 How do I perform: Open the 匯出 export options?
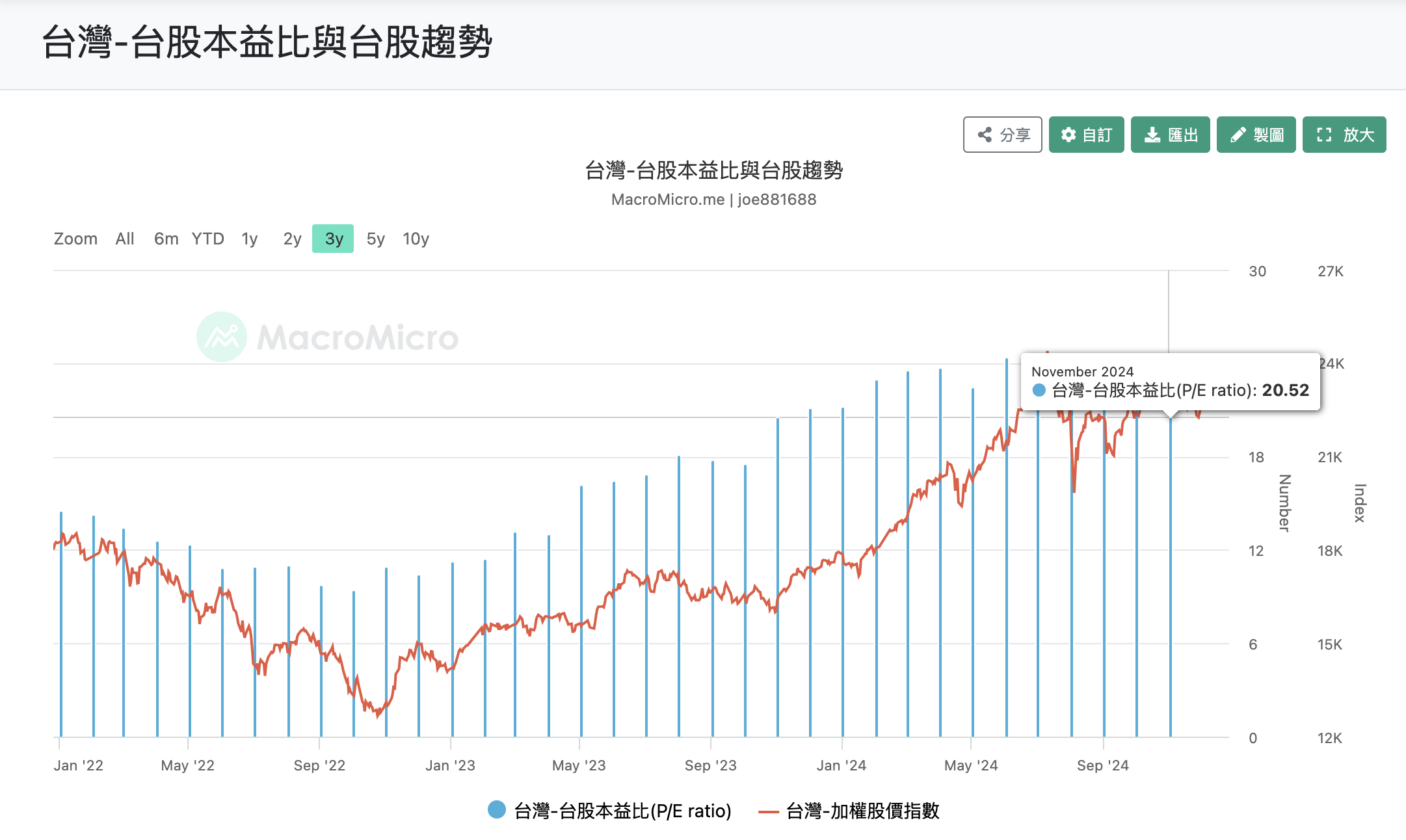(1170, 135)
